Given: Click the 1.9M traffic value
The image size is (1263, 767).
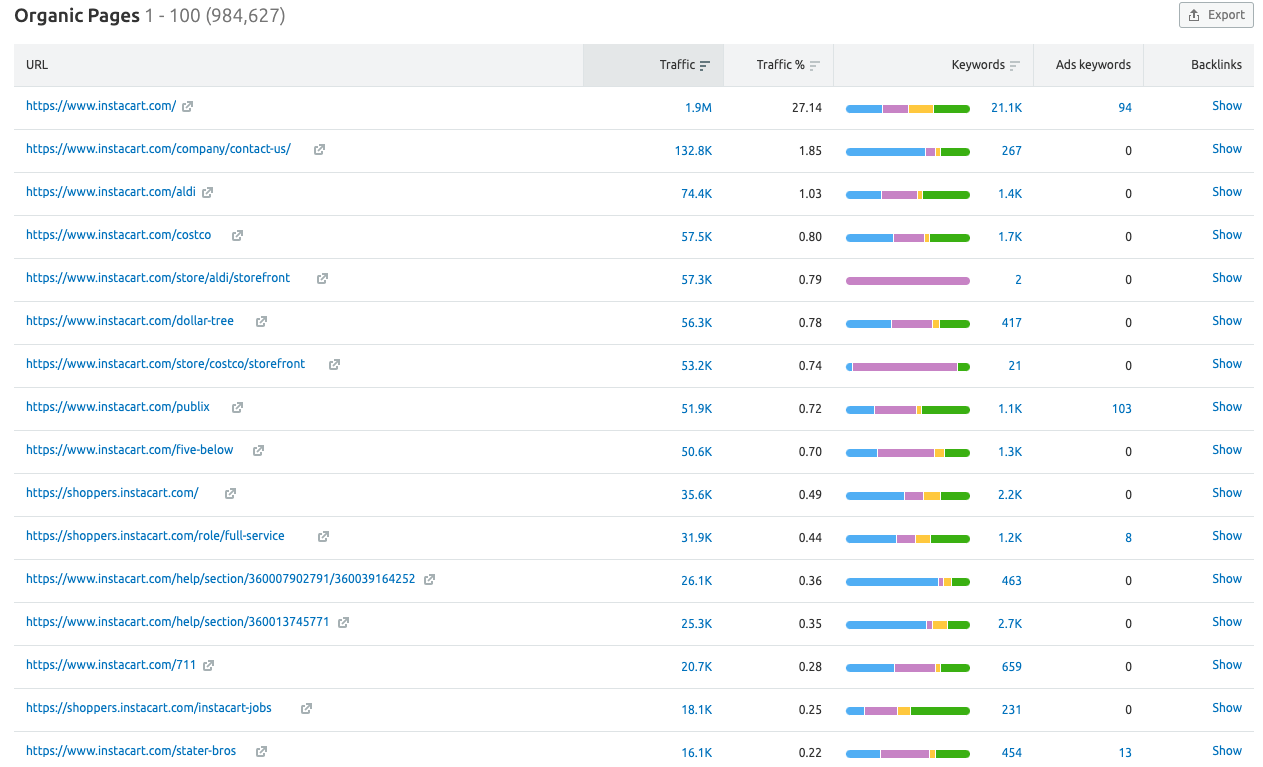Looking at the screenshot, I should (x=698, y=108).
